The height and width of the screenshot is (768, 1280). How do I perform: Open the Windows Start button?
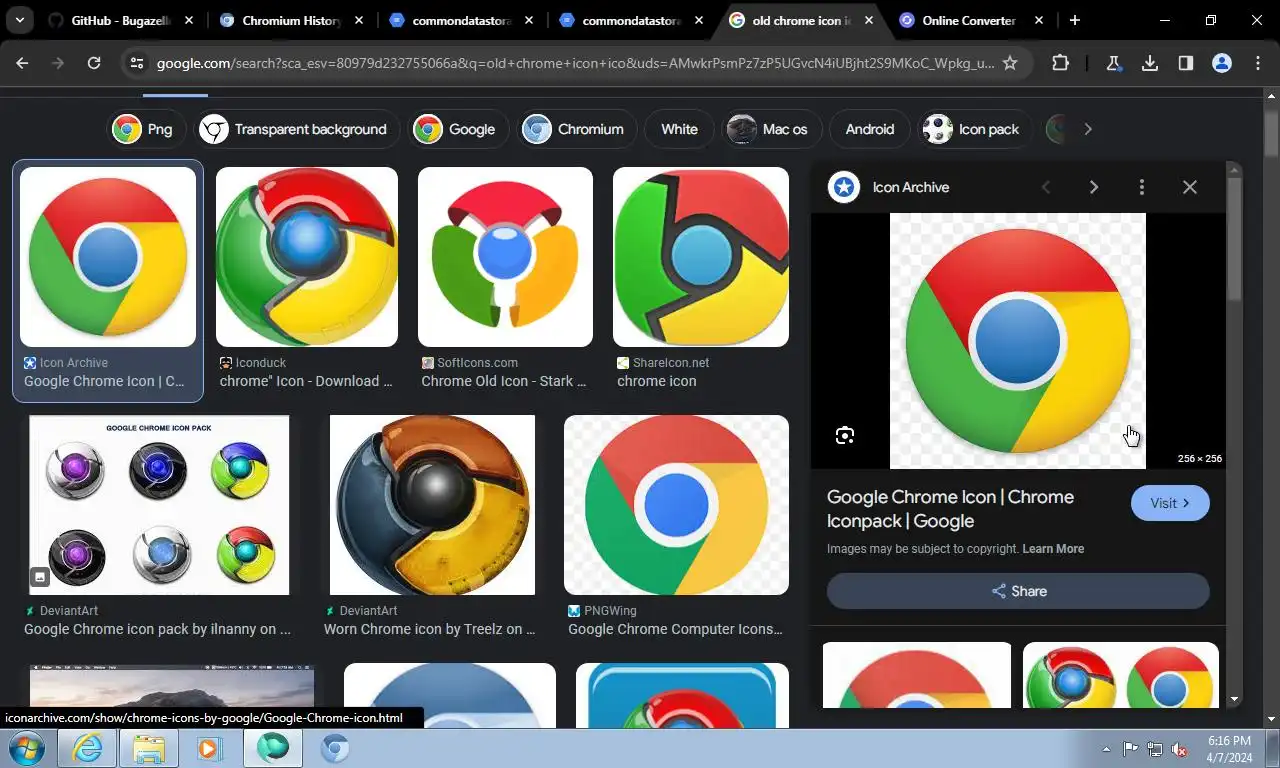(x=26, y=748)
